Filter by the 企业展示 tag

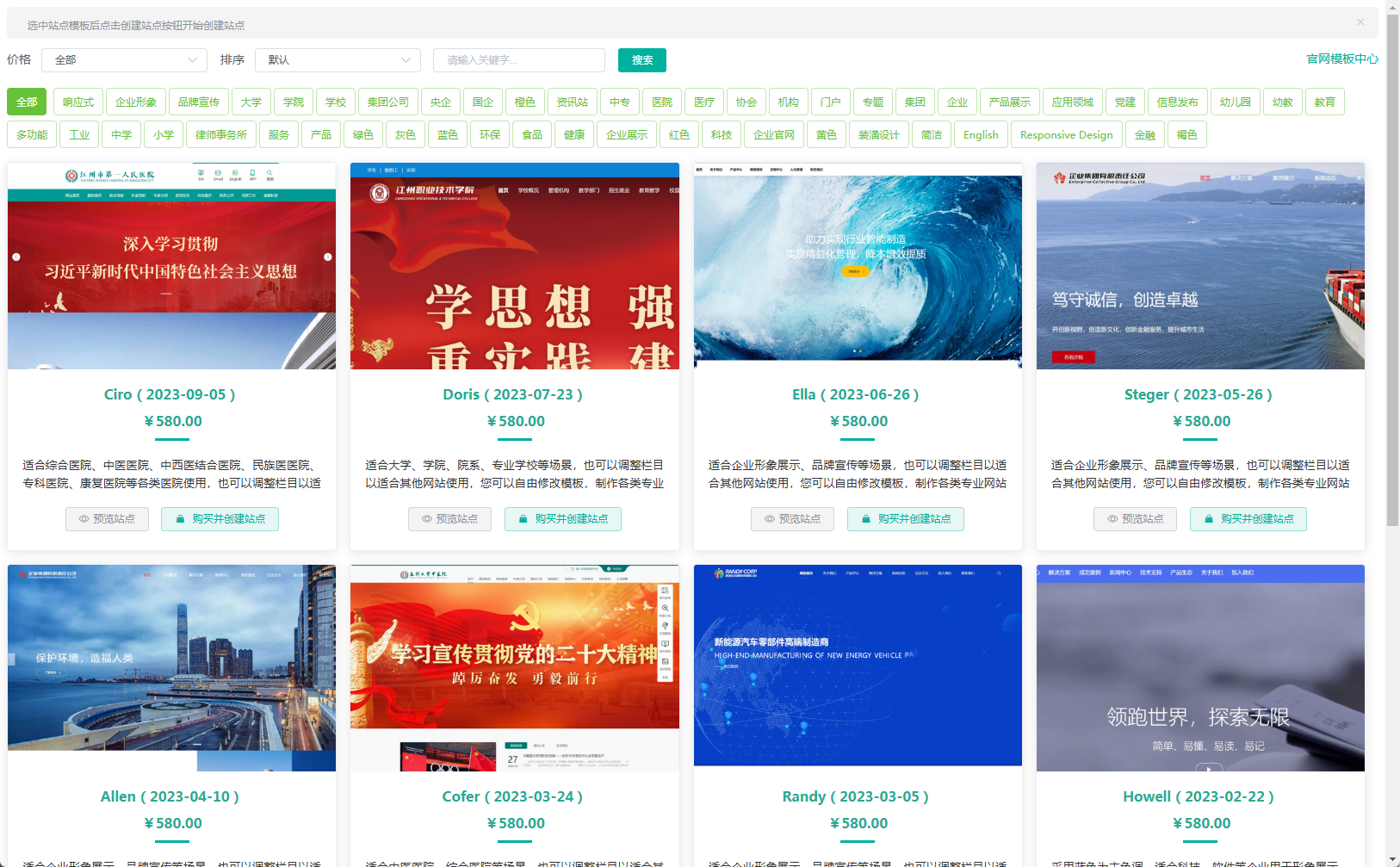pyautogui.click(x=627, y=134)
